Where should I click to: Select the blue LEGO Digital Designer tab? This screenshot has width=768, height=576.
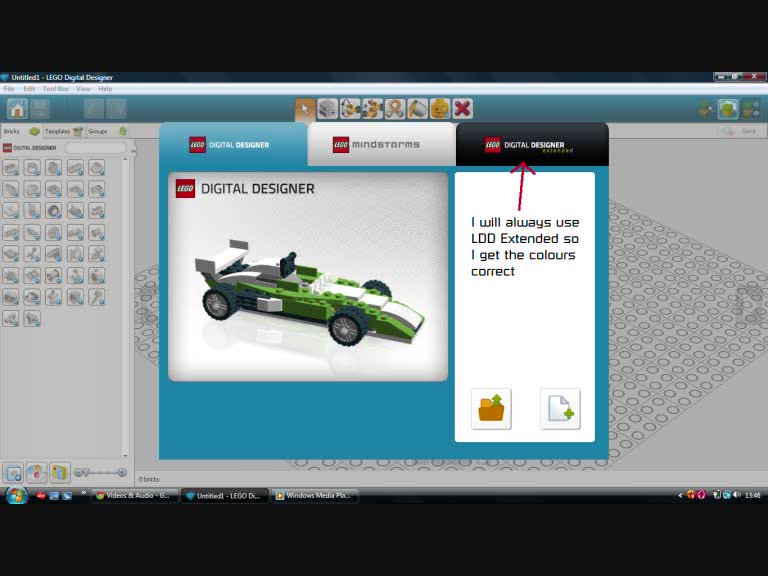(233, 145)
